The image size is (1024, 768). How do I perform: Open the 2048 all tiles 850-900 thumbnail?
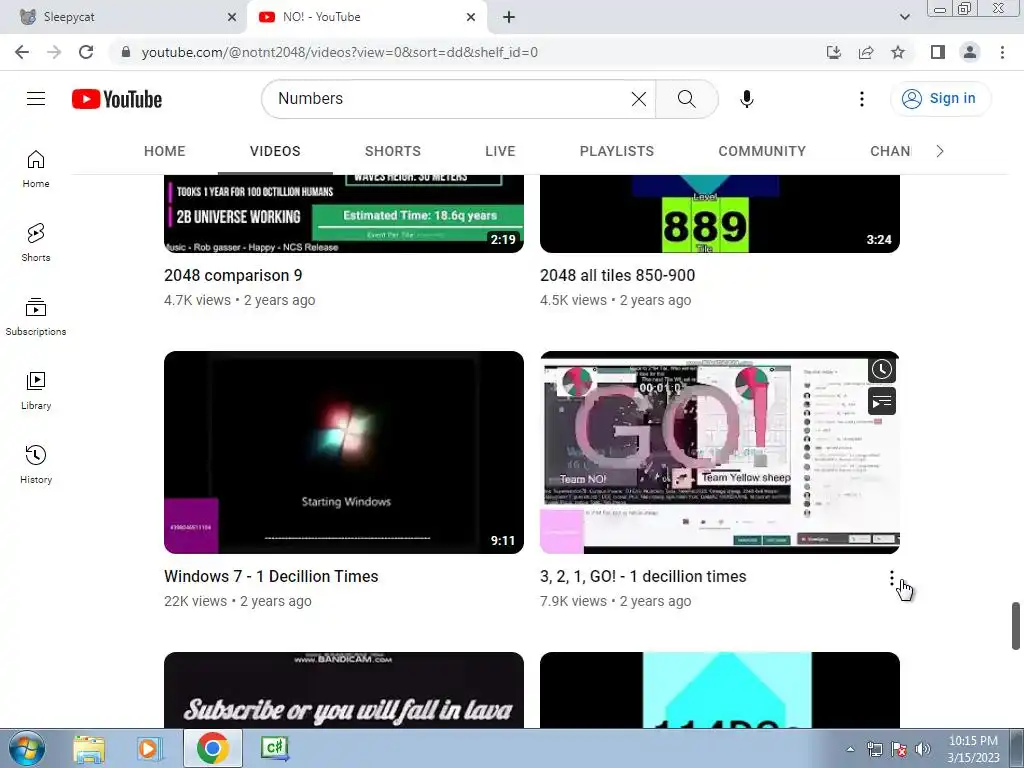(x=720, y=214)
